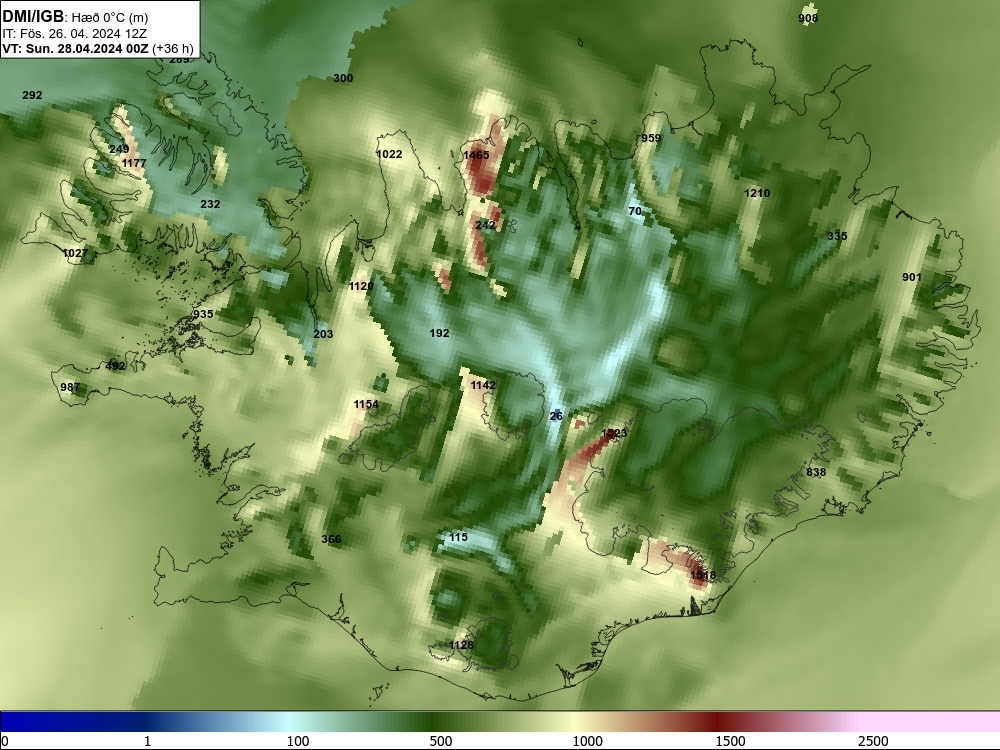The height and width of the screenshot is (750, 1000).
Task: Click the 26 value on the map
Action: point(556,416)
